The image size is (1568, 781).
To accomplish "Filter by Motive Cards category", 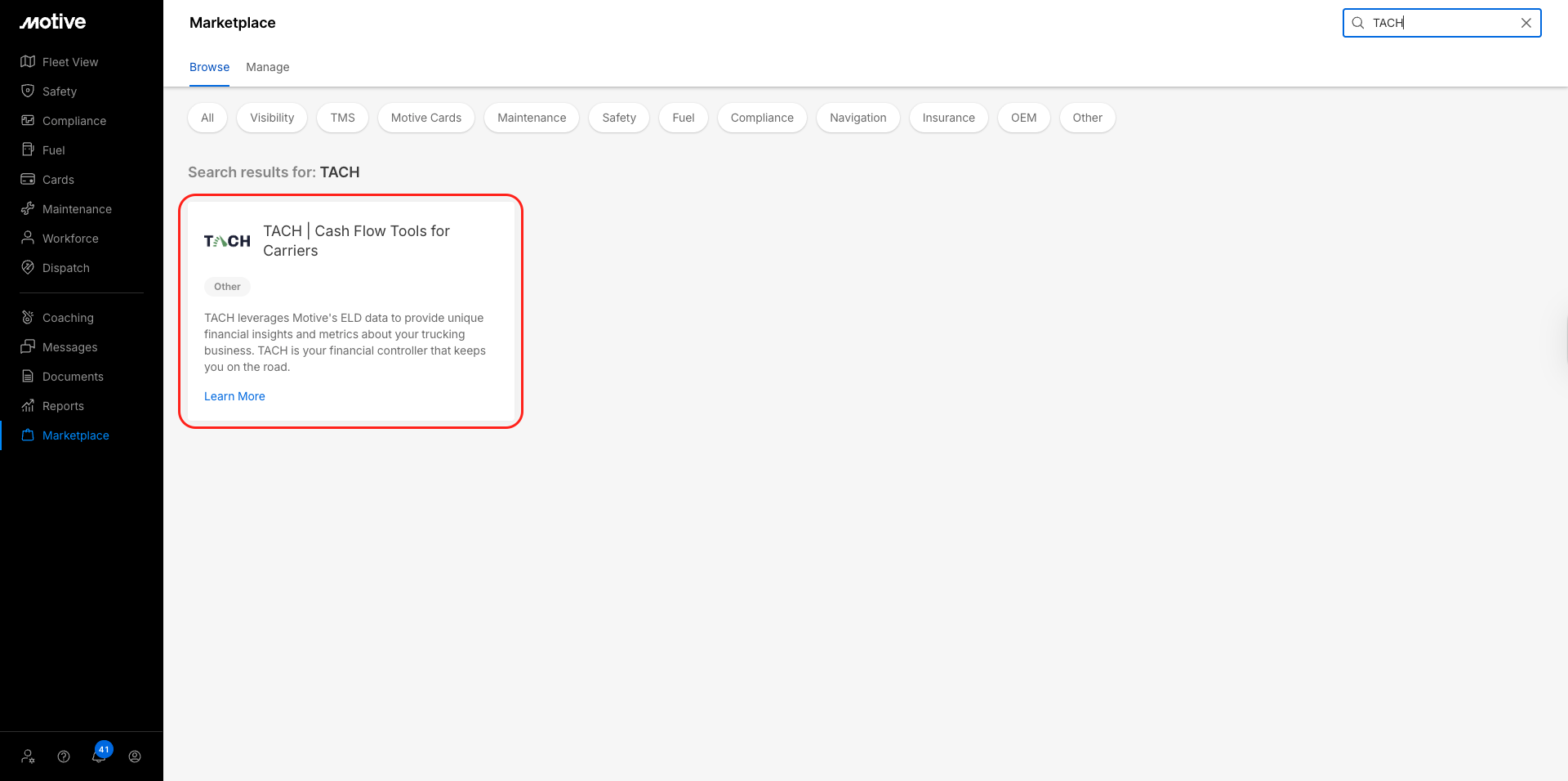I will (425, 118).
